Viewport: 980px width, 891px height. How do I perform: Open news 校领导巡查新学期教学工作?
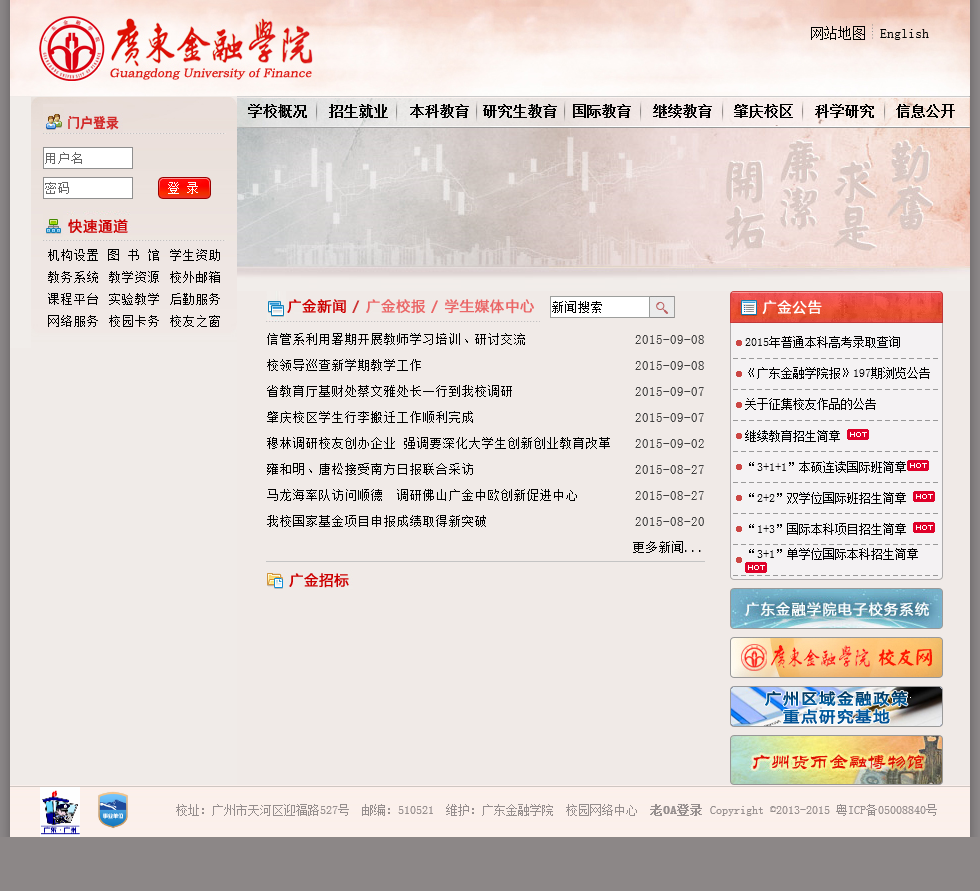pos(344,365)
